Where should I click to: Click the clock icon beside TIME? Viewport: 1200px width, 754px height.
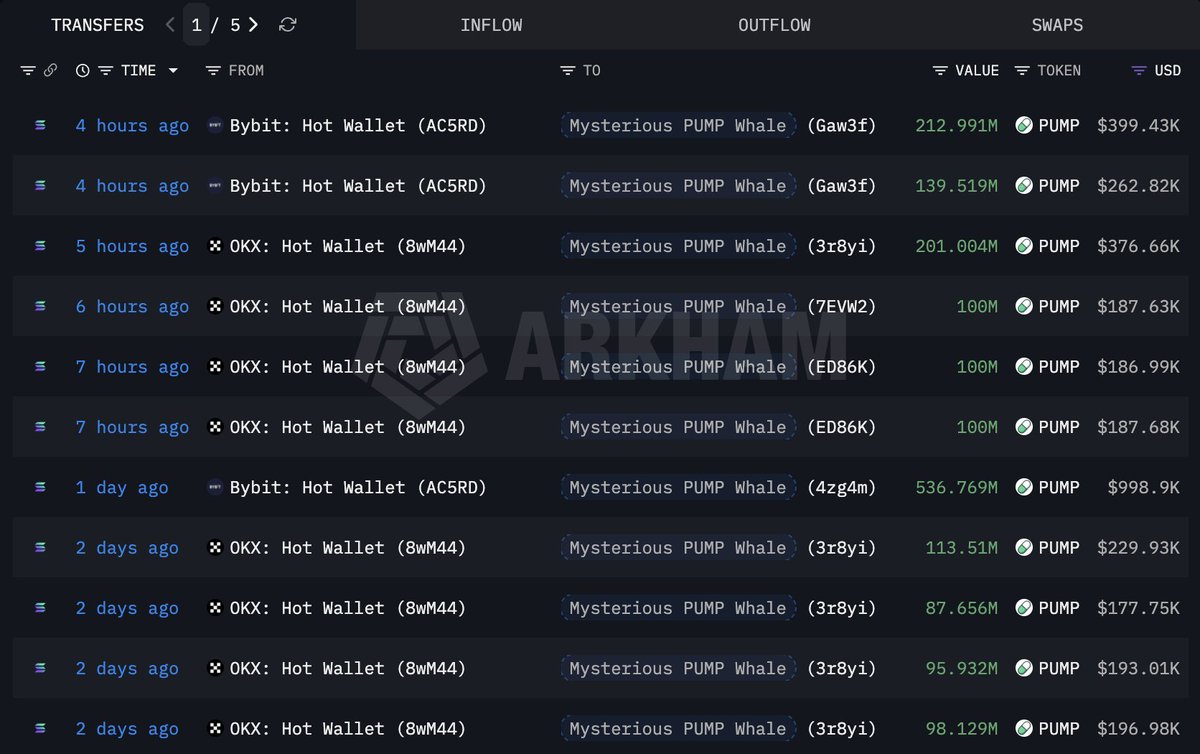82,71
